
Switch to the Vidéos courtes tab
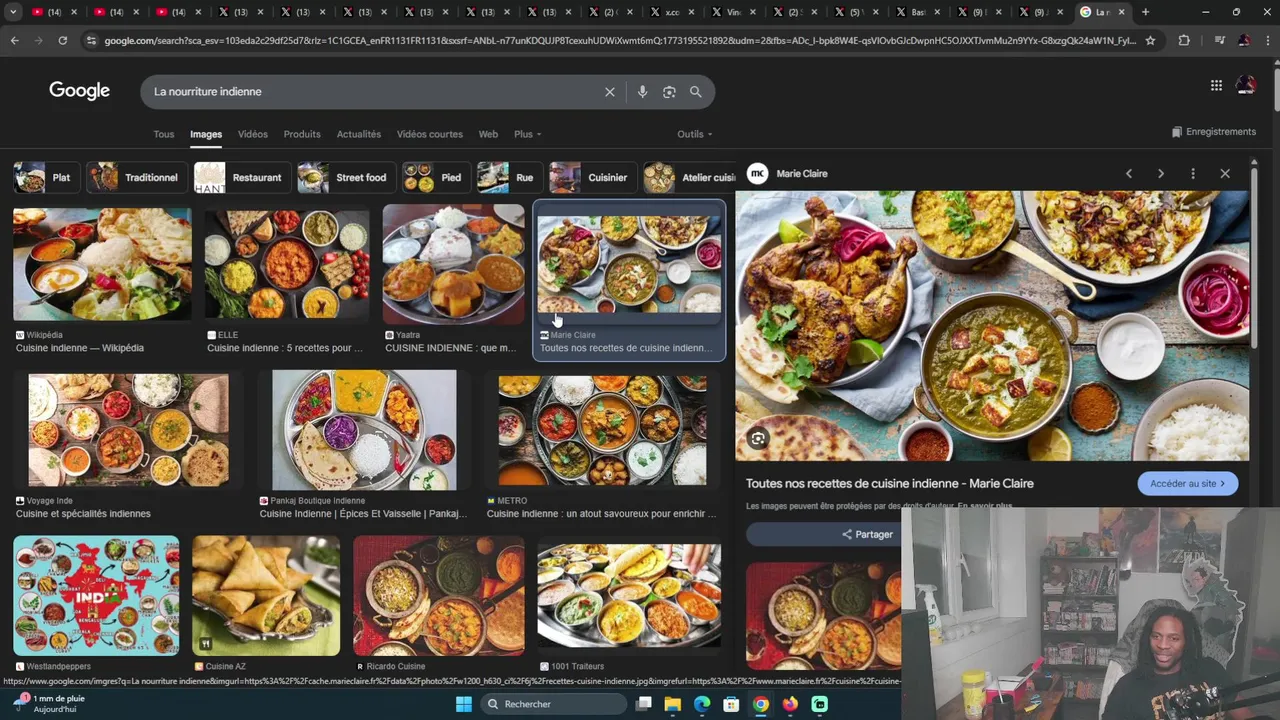coord(430,134)
